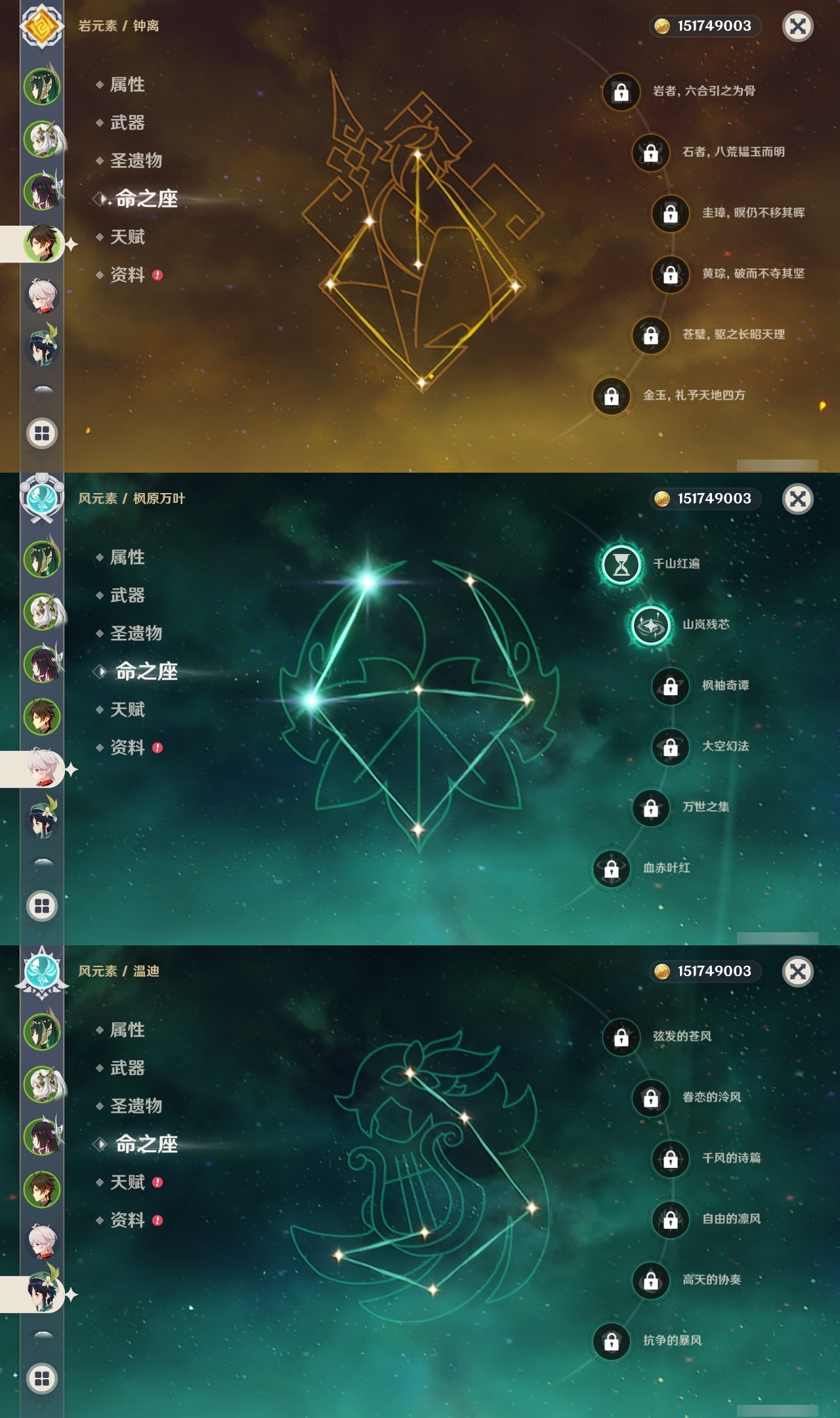Tap the locked 岩者,六合引之为骨 constellation
Viewport: 840px width, 1418px height.
(621, 91)
